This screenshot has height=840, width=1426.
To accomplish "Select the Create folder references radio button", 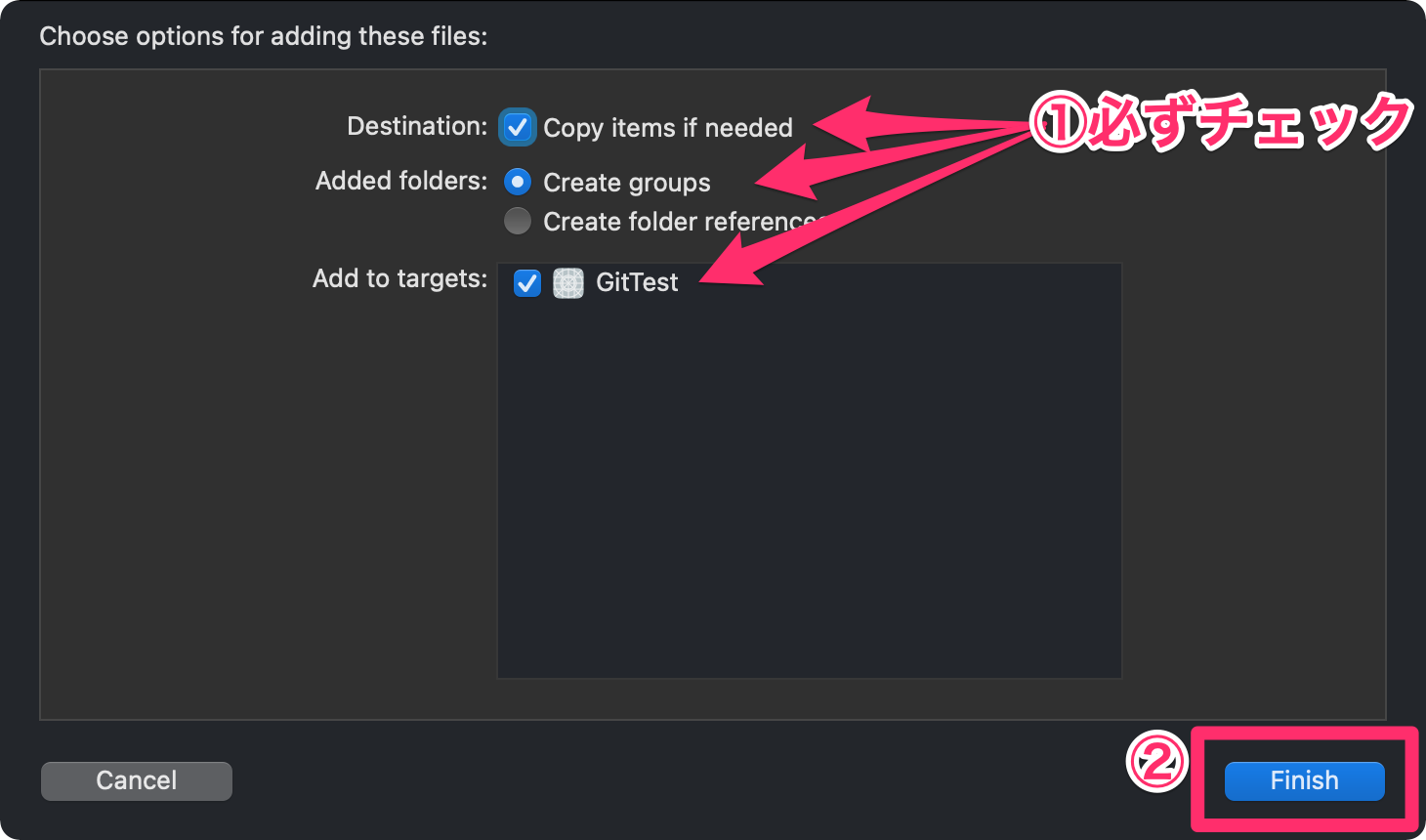I will coord(517,221).
